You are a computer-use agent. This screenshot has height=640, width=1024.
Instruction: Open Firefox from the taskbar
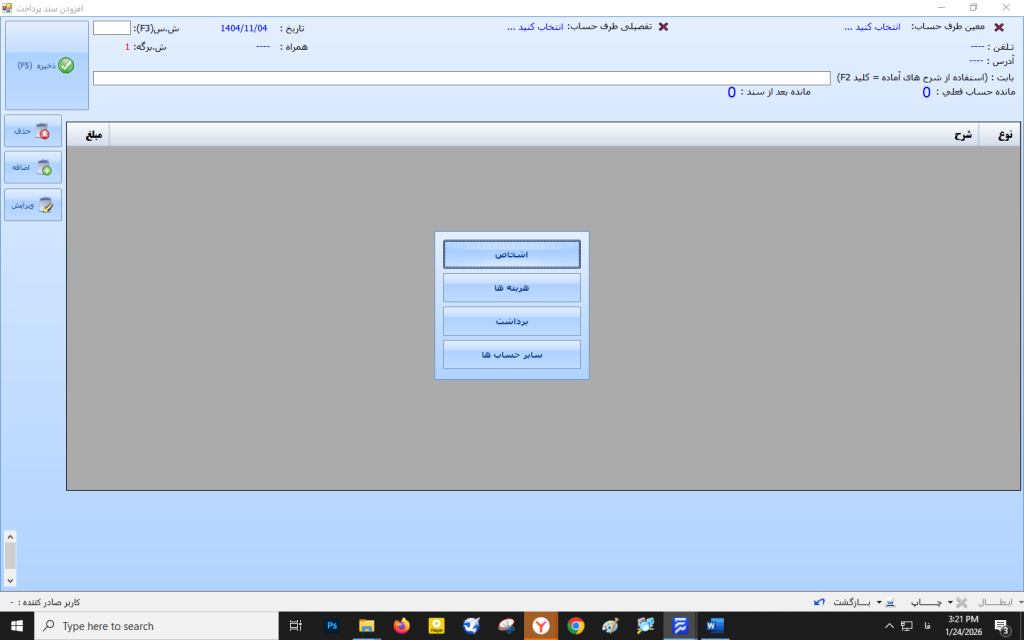(402, 626)
